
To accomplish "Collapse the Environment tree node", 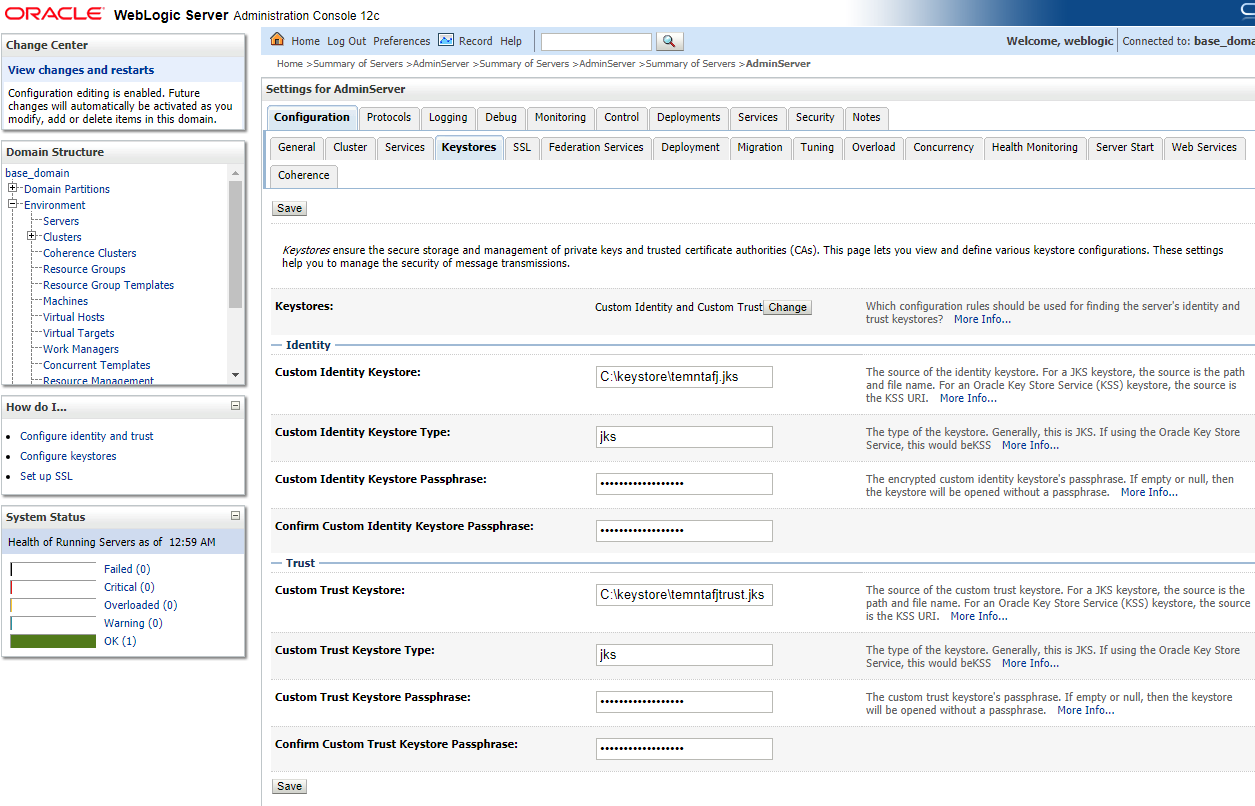I will (x=13, y=204).
